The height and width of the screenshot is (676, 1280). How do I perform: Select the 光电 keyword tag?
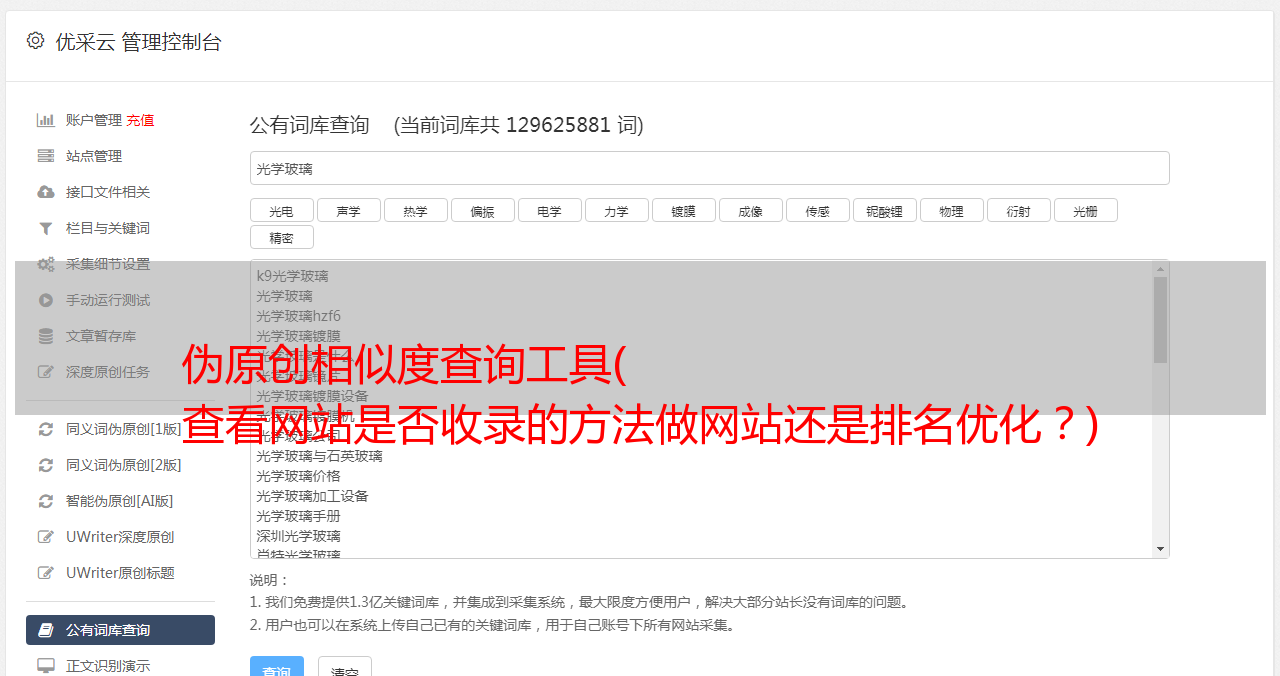(281, 211)
